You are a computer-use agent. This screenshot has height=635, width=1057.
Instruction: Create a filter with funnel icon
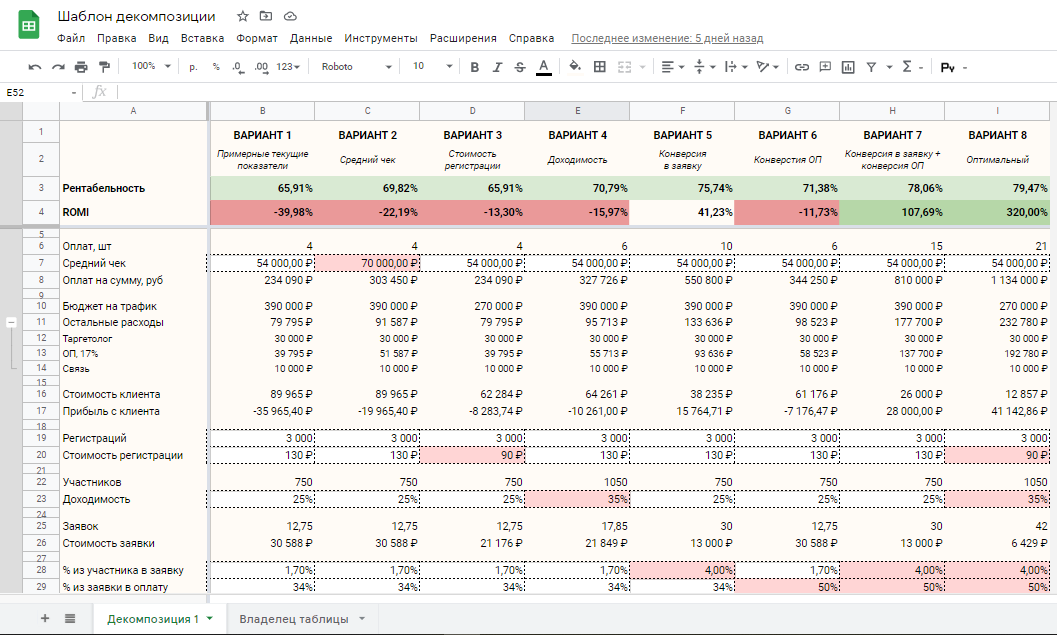point(871,67)
